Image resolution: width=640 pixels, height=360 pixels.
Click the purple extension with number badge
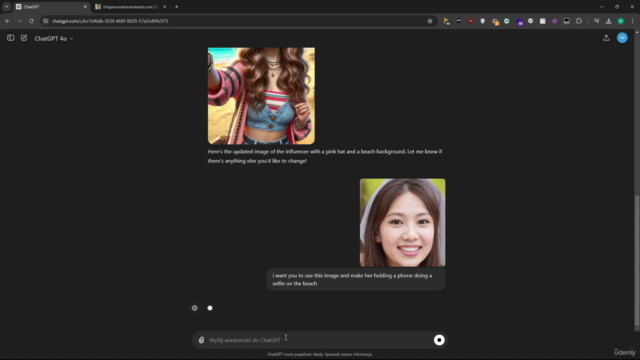pyautogui.click(x=519, y=21)
